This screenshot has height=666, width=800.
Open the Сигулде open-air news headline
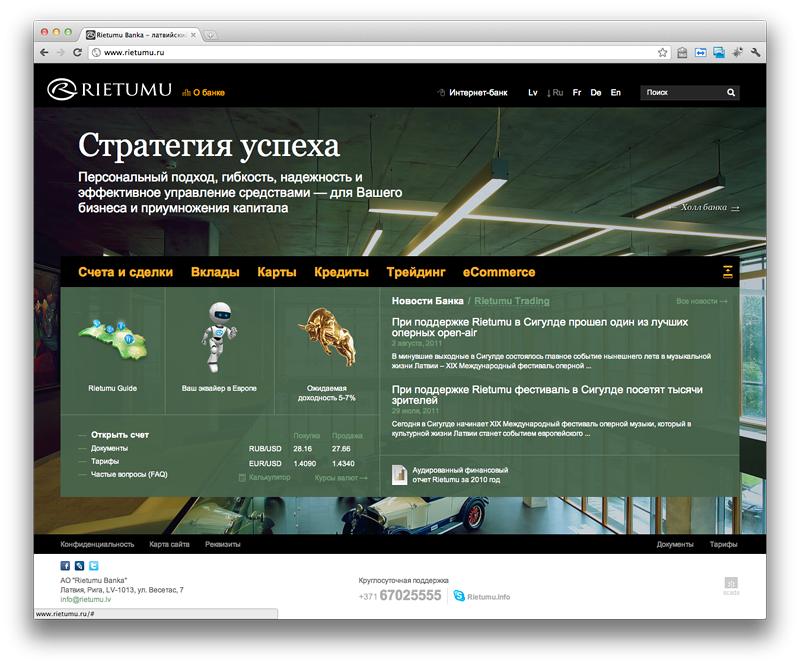point(540,327)
